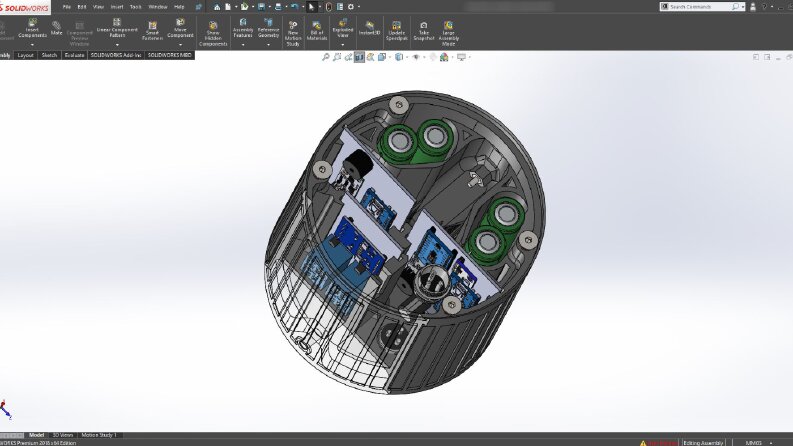Click Take Snapshot tool
The width and height of the screenshot is (793, 446).
(x=424, y=31)
